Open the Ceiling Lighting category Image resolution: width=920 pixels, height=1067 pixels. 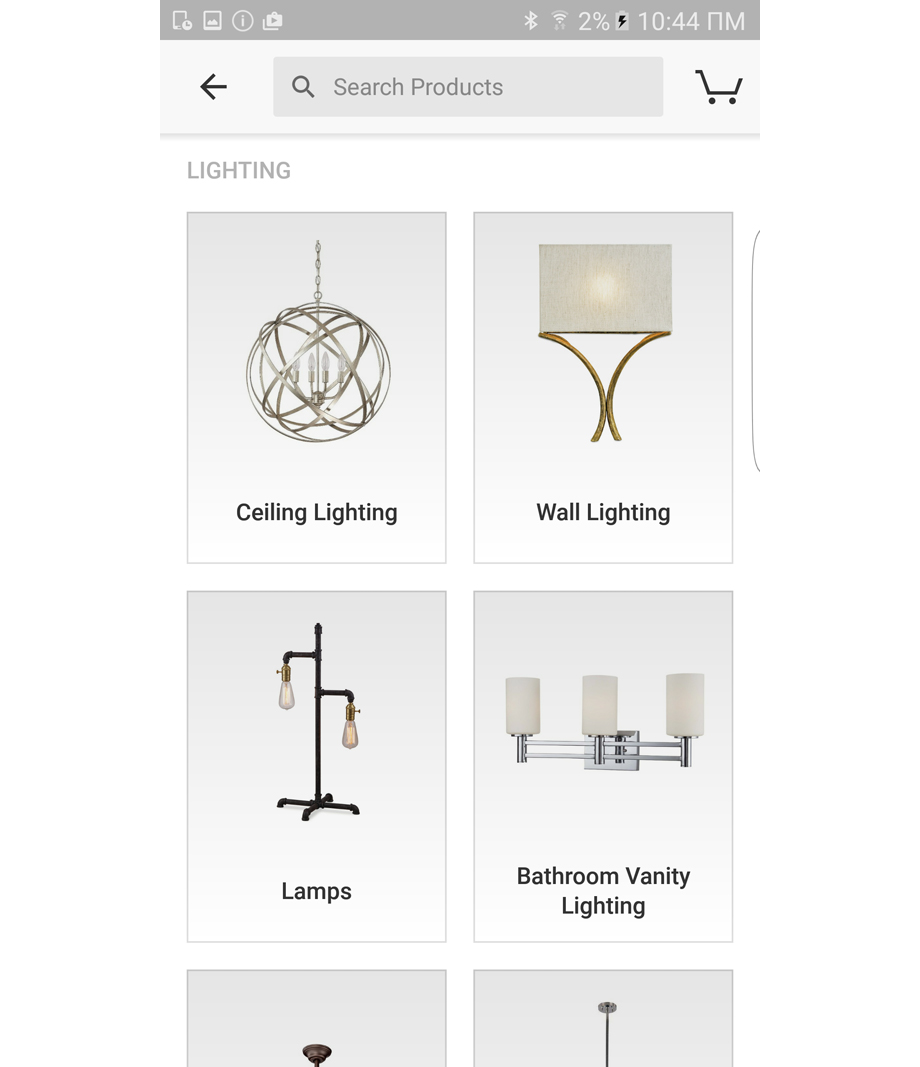(316, 388)
